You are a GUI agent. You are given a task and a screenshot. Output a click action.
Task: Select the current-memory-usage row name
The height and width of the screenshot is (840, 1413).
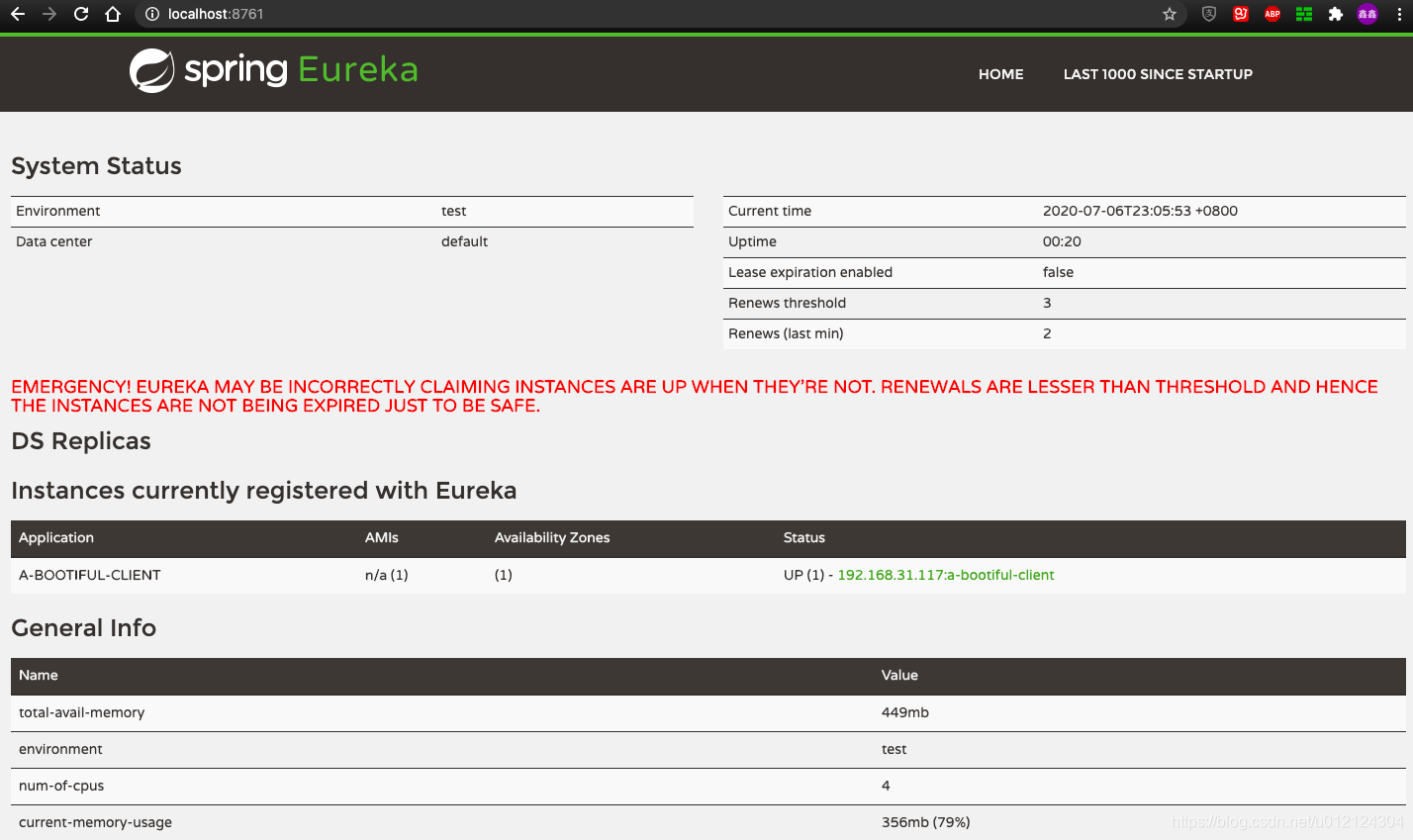coord(95,822)
